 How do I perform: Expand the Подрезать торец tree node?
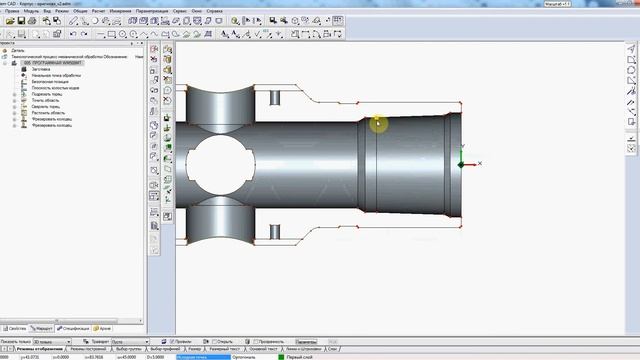tap(15, 94)
